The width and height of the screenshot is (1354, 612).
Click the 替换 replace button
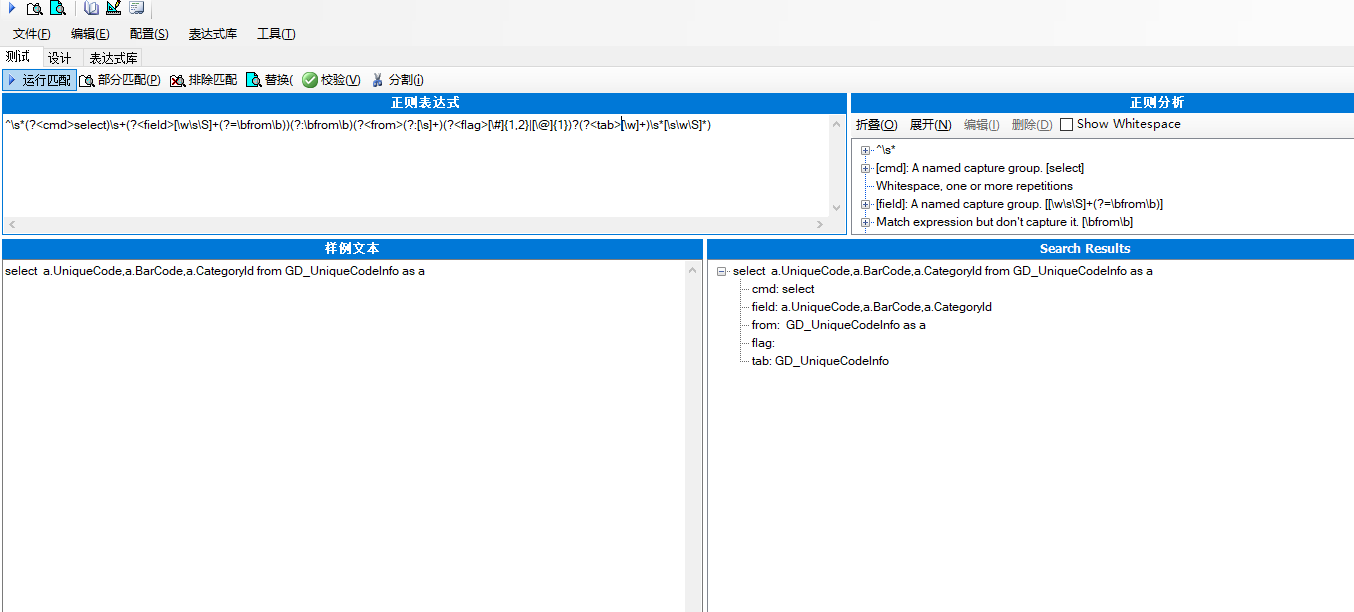(270, 80)
